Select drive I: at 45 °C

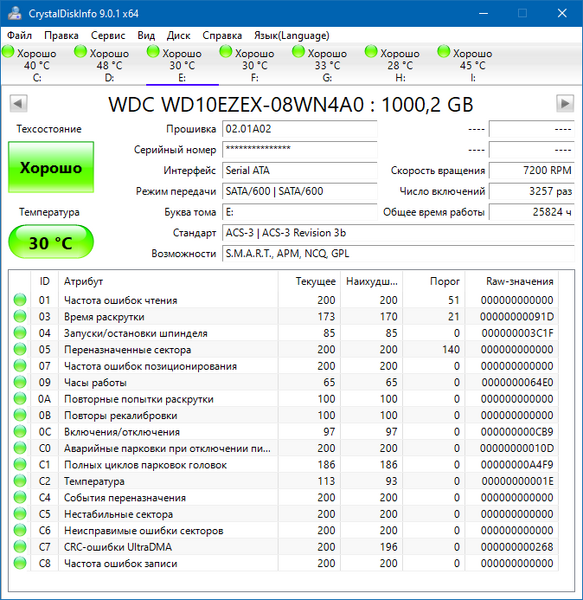[465, 64]
